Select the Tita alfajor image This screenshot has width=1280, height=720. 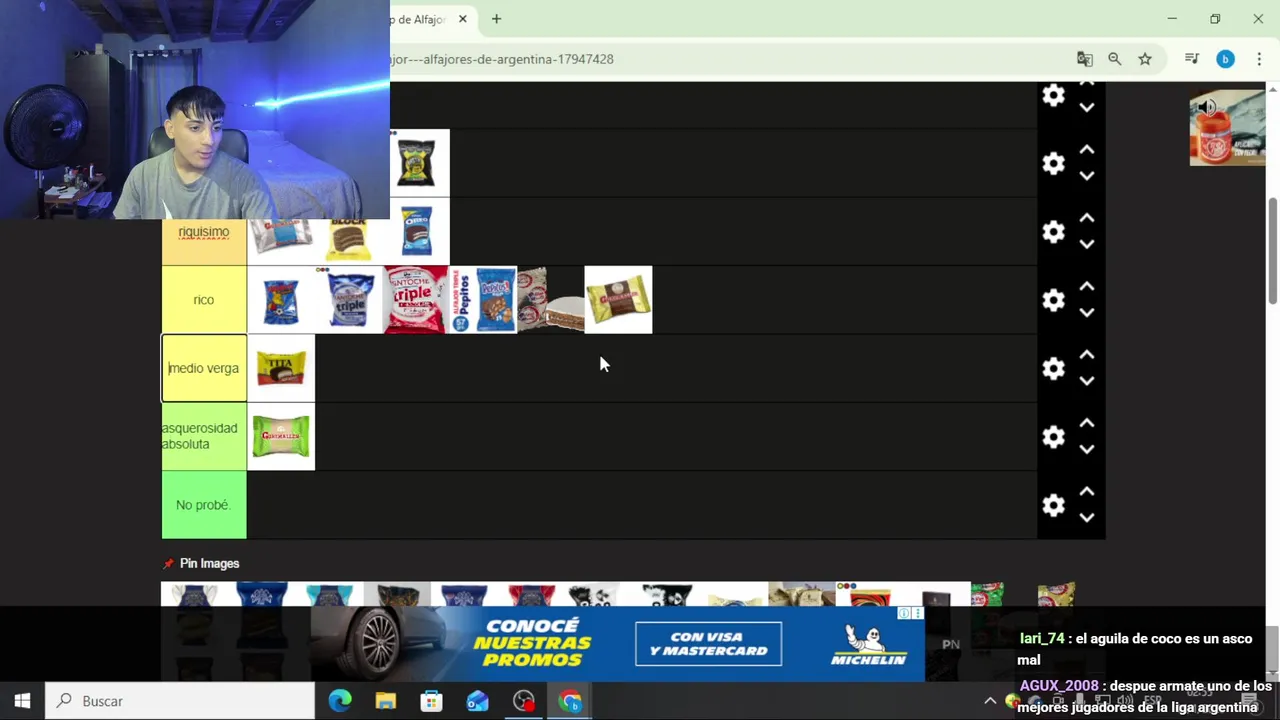pos(281,368)
